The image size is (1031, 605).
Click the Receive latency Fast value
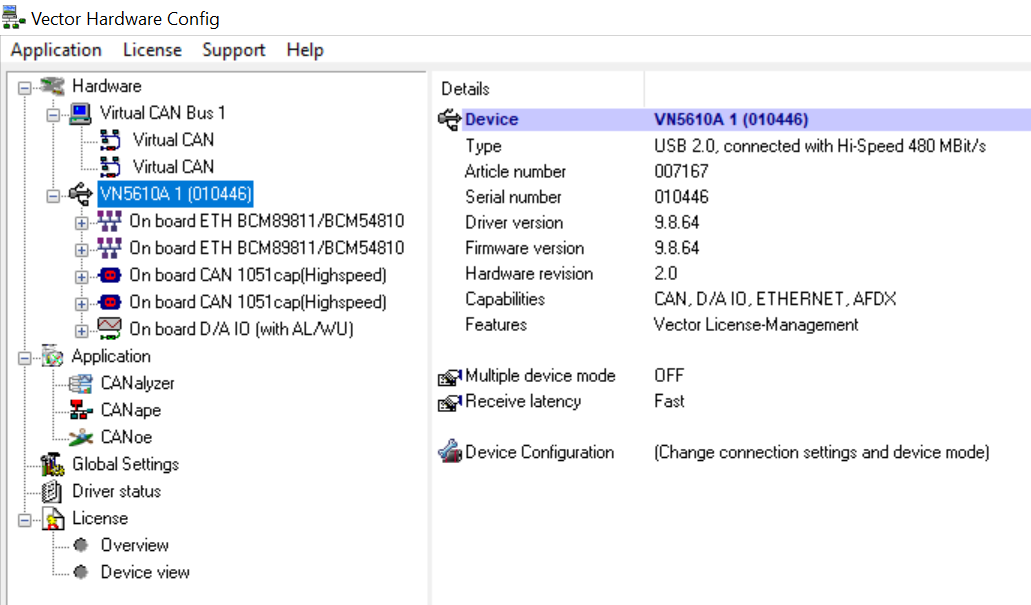tap(669, 401)
